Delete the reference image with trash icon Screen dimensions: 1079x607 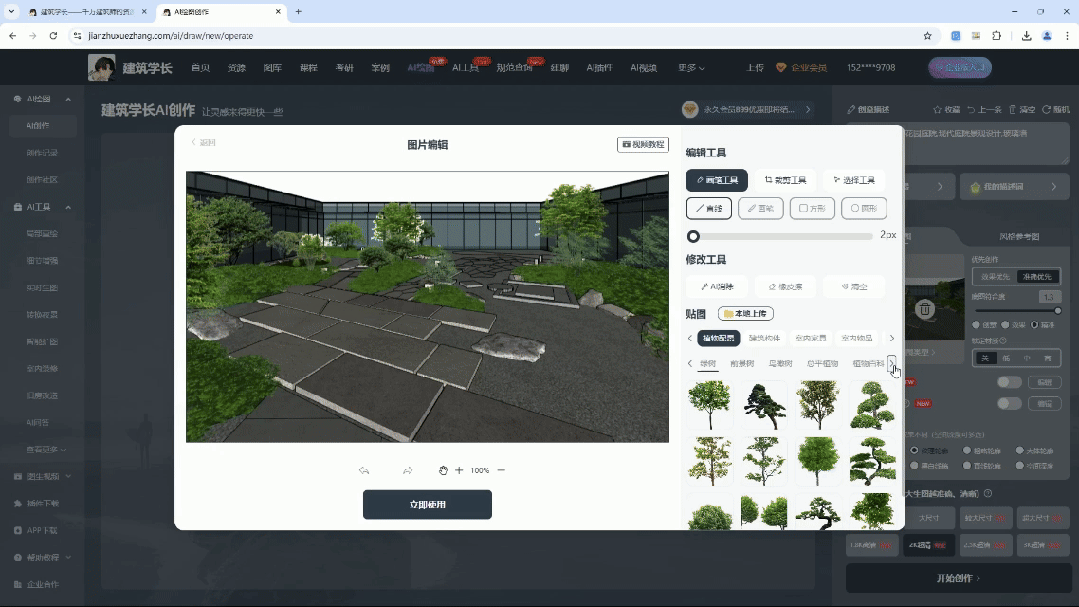[925, 310]
